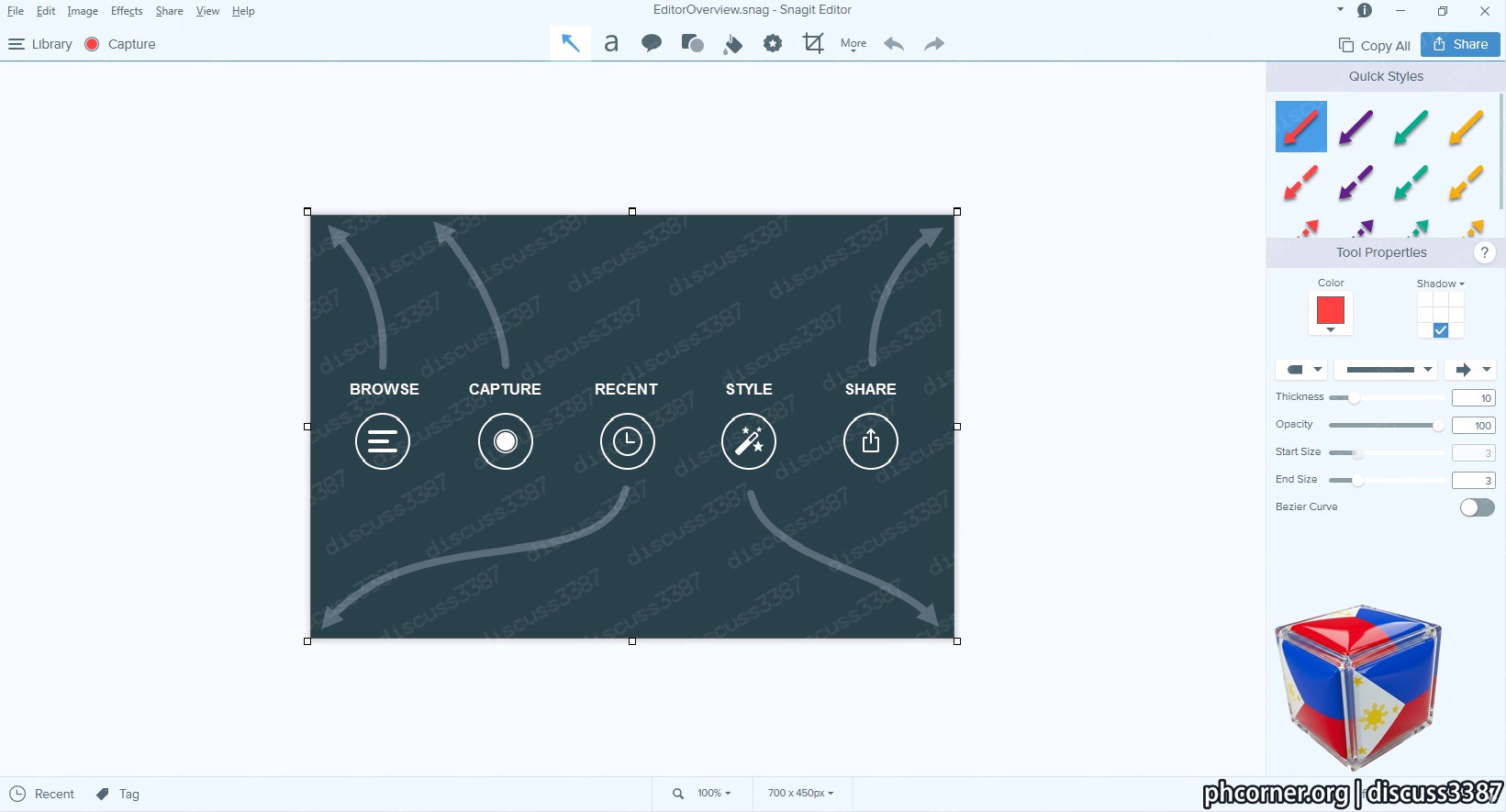Expand the Shadow dropdown

pos(1441,284)
